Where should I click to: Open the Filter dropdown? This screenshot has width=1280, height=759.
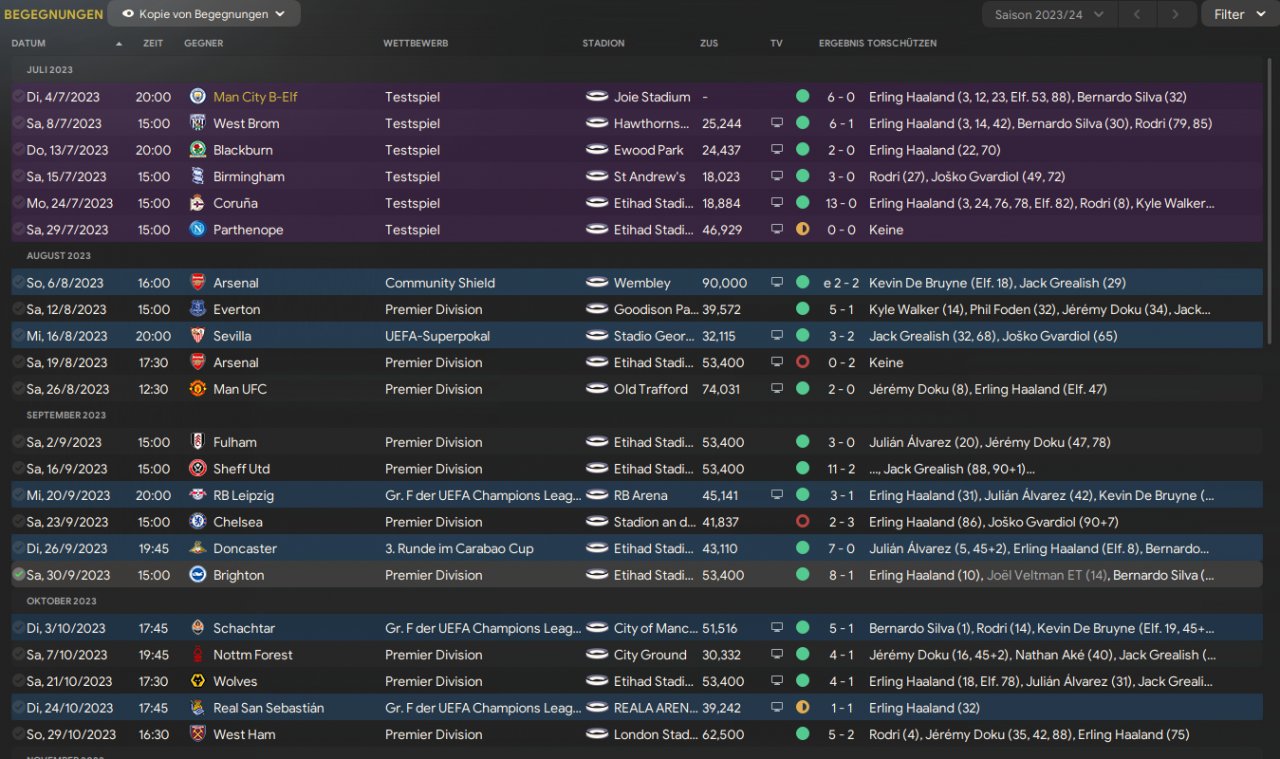pyautogui.click(x=1240, y=14)
